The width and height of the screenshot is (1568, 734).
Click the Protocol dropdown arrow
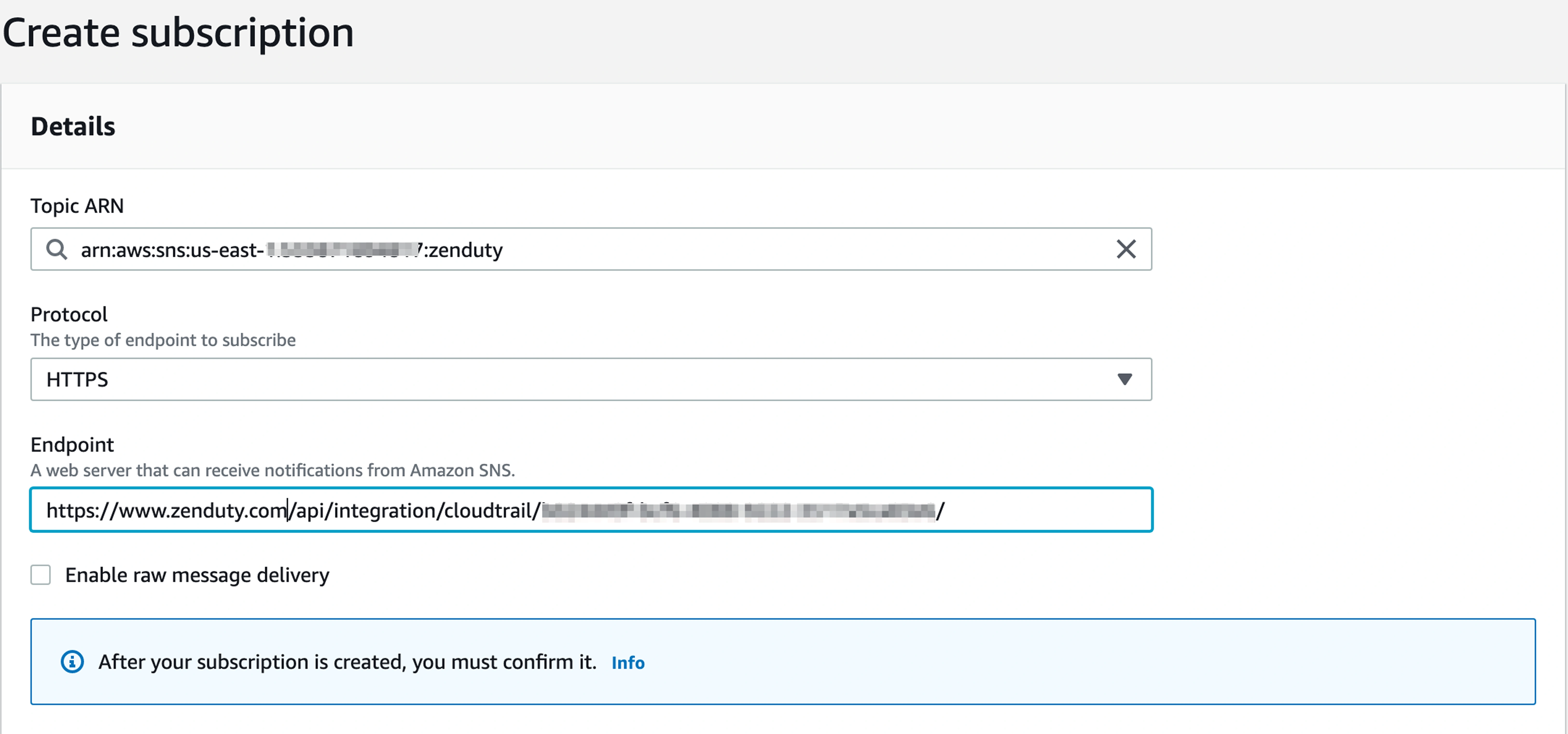[1124, 379]
